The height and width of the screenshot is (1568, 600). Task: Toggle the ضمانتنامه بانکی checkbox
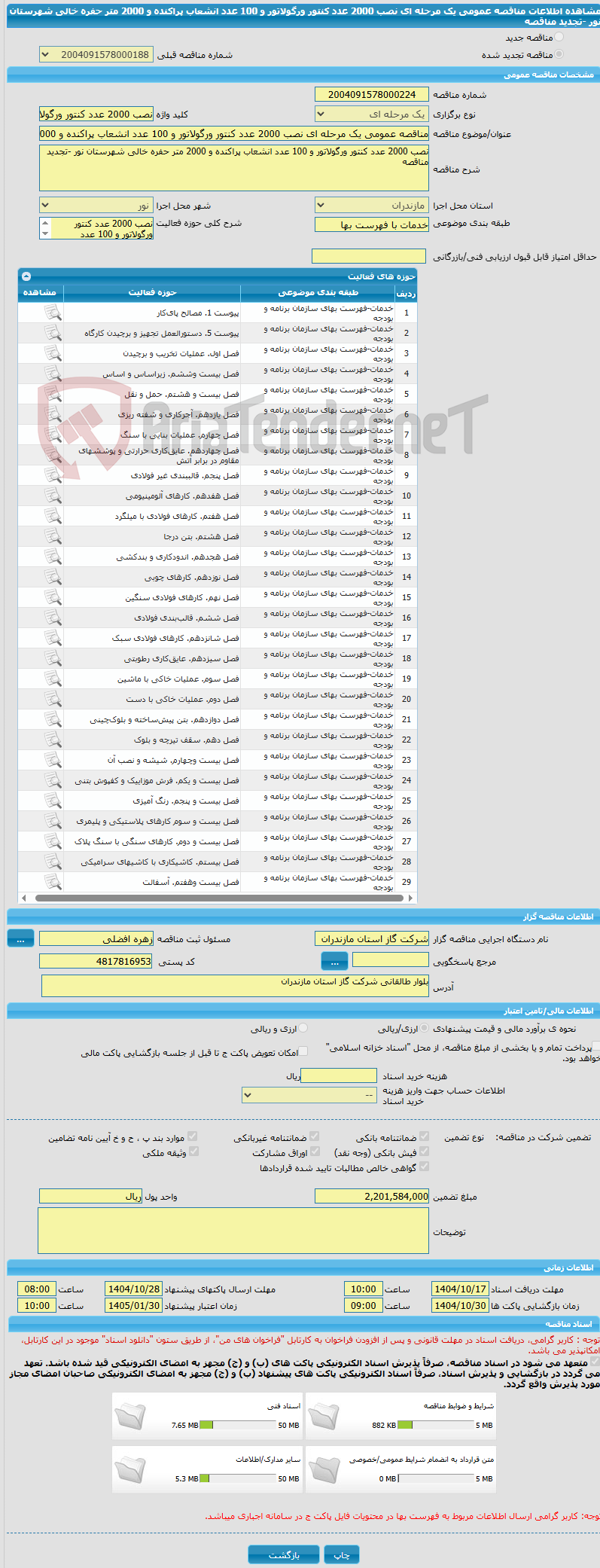pyautogui.click(x=424, y=1136)
